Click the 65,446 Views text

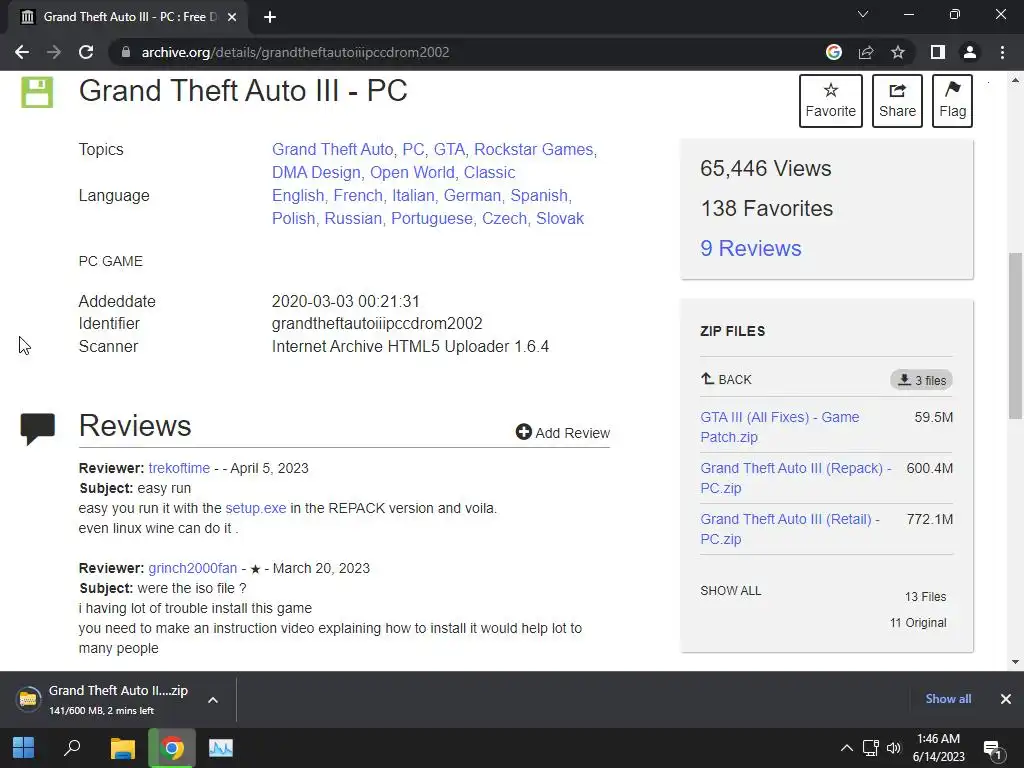[x=765, y=168]
